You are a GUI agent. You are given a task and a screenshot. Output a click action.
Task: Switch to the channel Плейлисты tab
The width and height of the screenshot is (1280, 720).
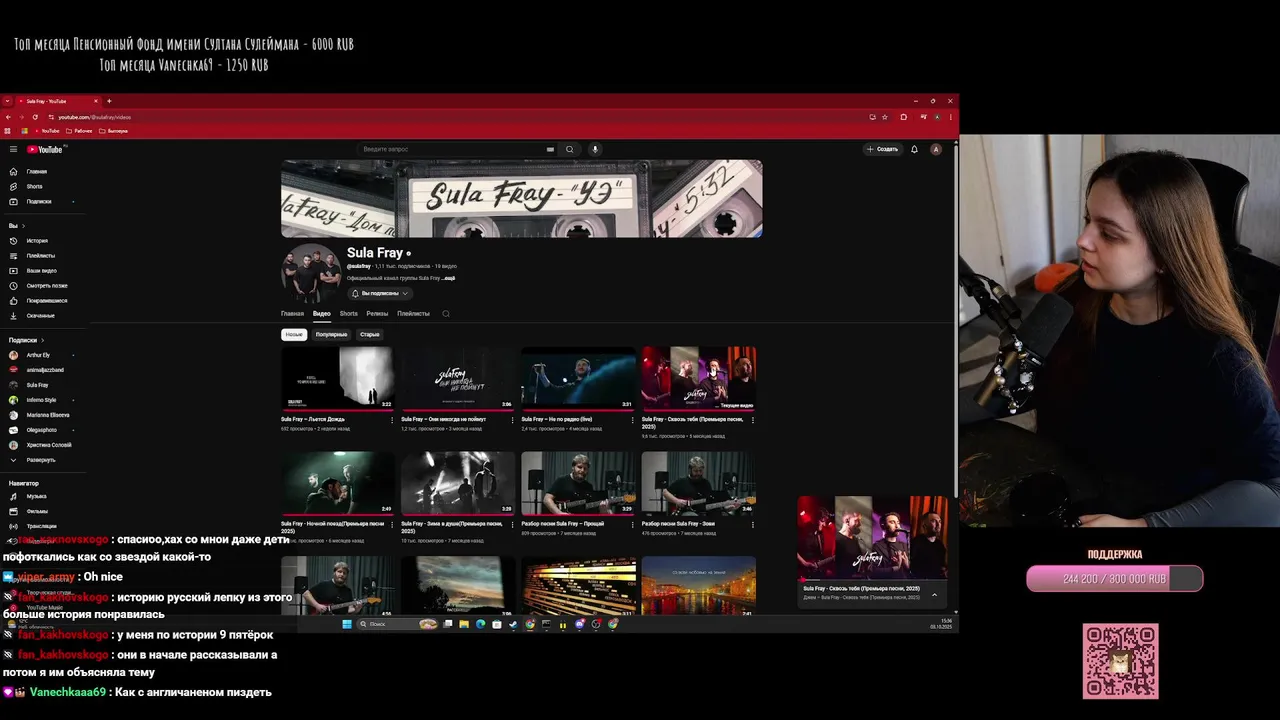tap(413, 313)
